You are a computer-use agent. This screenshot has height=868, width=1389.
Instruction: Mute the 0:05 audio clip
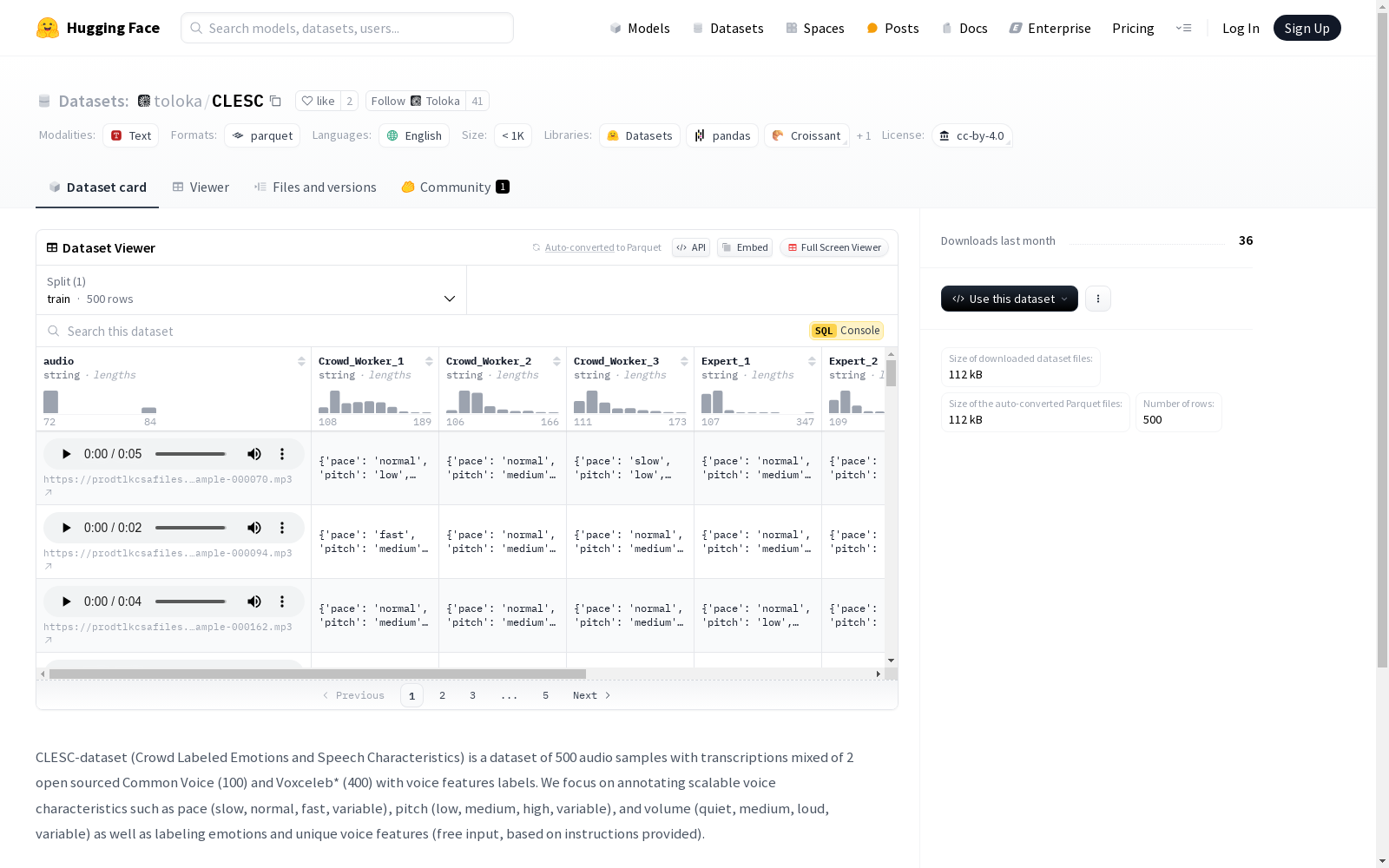254,454
